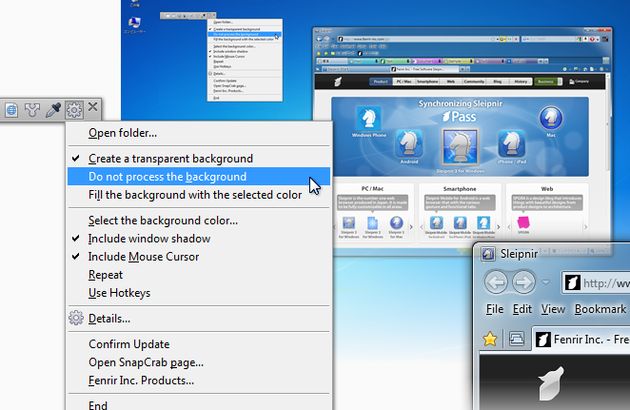Enable the Repeat option
Image resolution: width=630 pixels, height=410 pixels.
(199, 275)
